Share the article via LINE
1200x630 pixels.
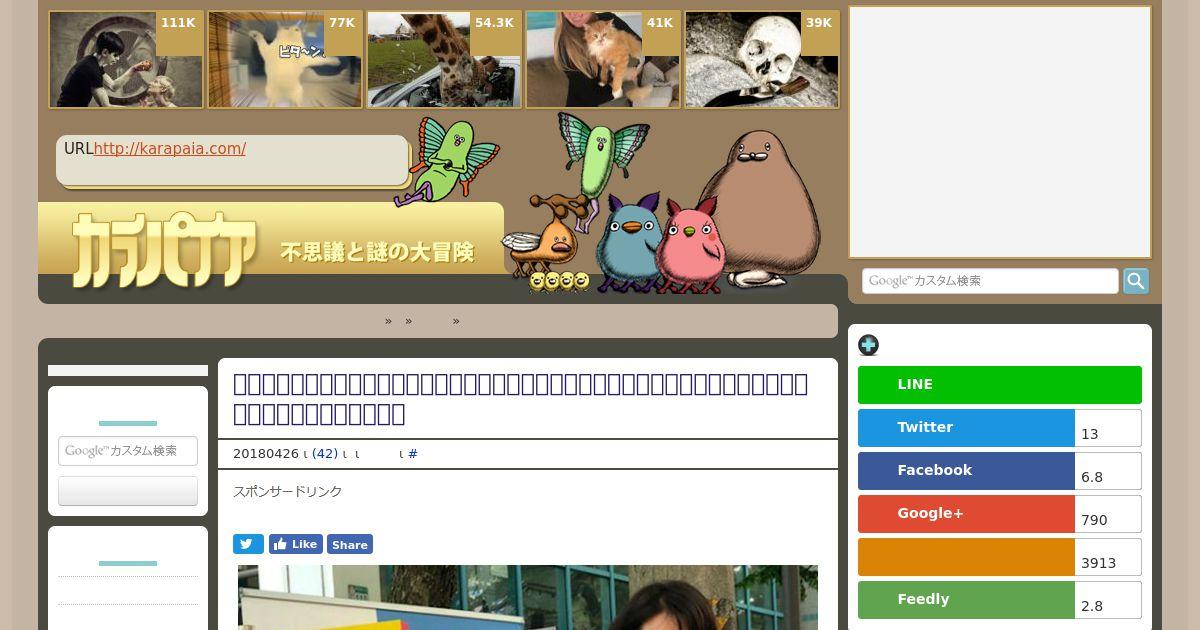pyautogui.click(x=1000, y=385)
